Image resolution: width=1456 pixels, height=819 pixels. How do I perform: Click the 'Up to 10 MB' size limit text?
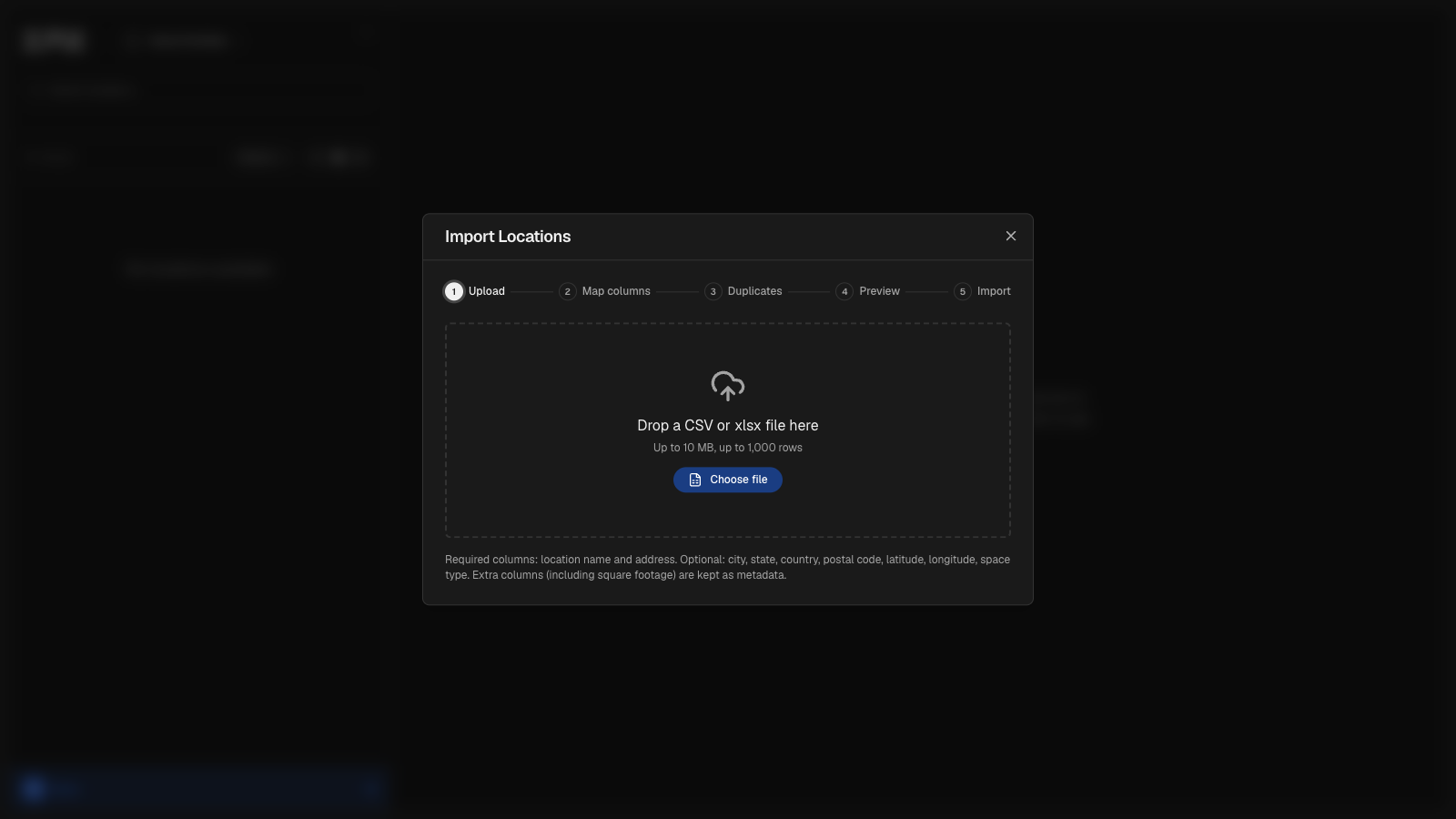[683, 448]
